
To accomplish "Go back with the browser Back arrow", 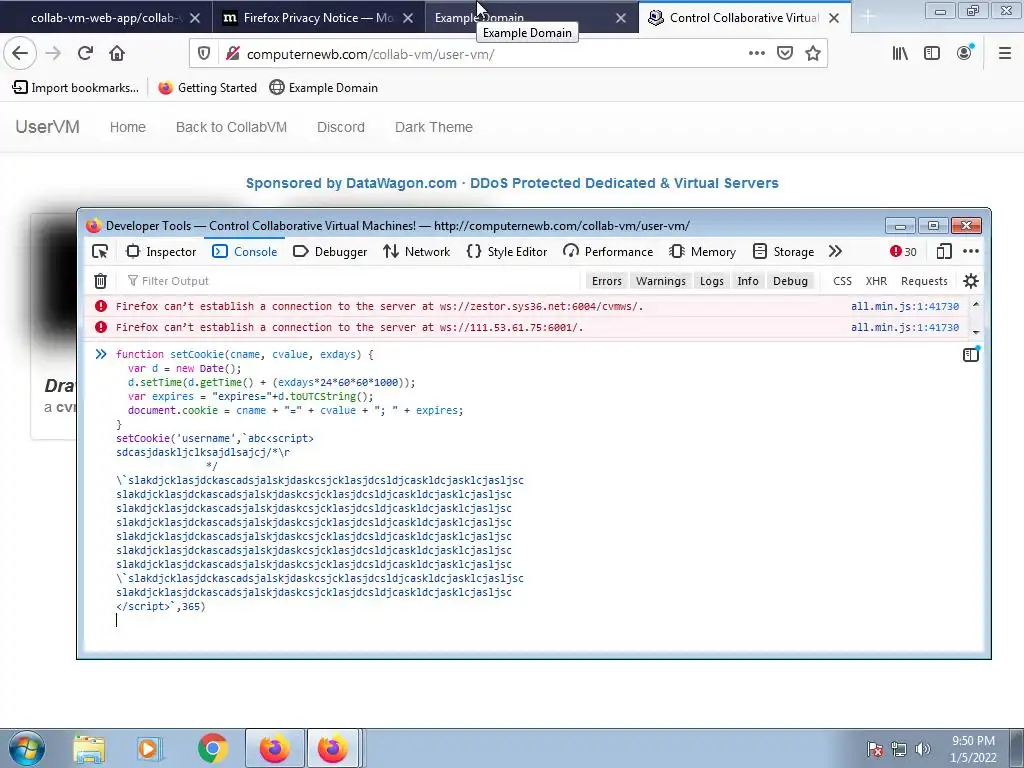I will click(20, 54).
